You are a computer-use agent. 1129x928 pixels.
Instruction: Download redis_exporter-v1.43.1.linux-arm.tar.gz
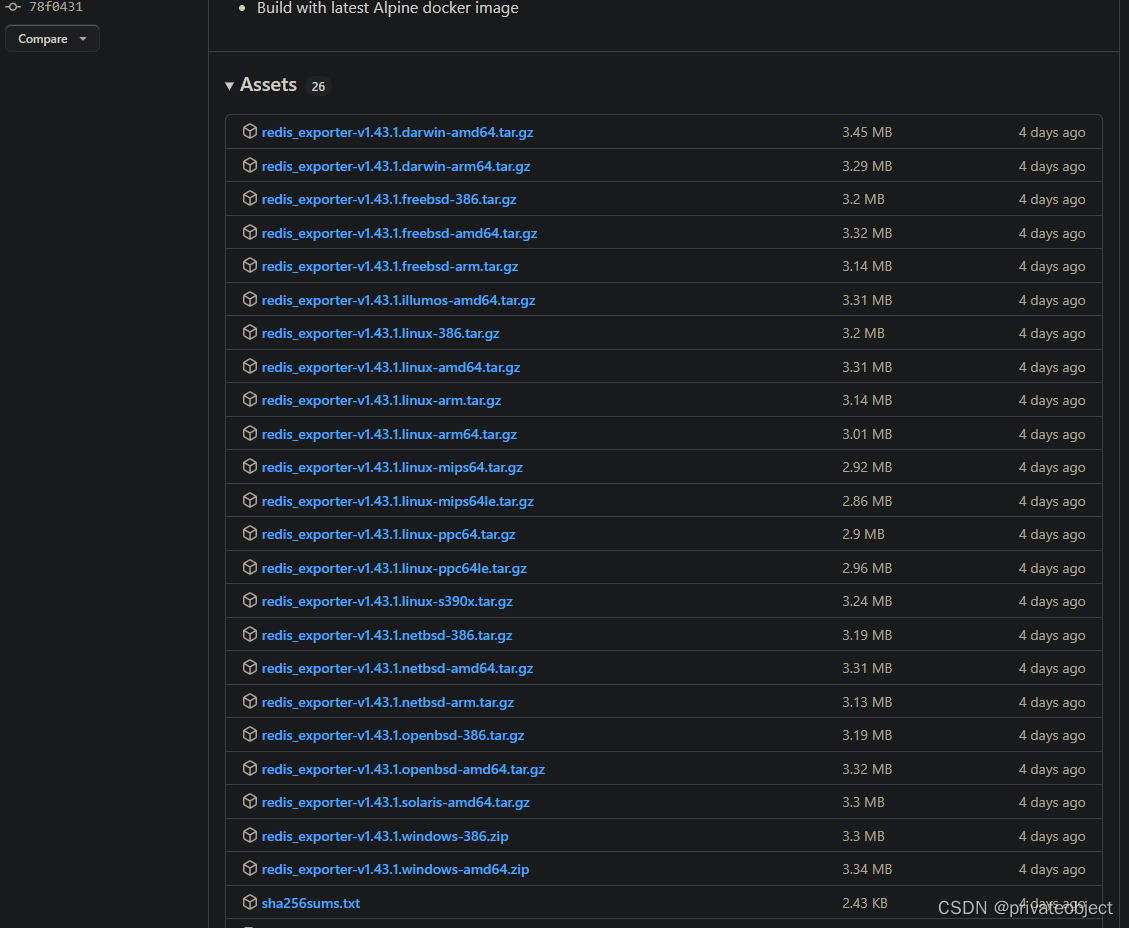382,400
